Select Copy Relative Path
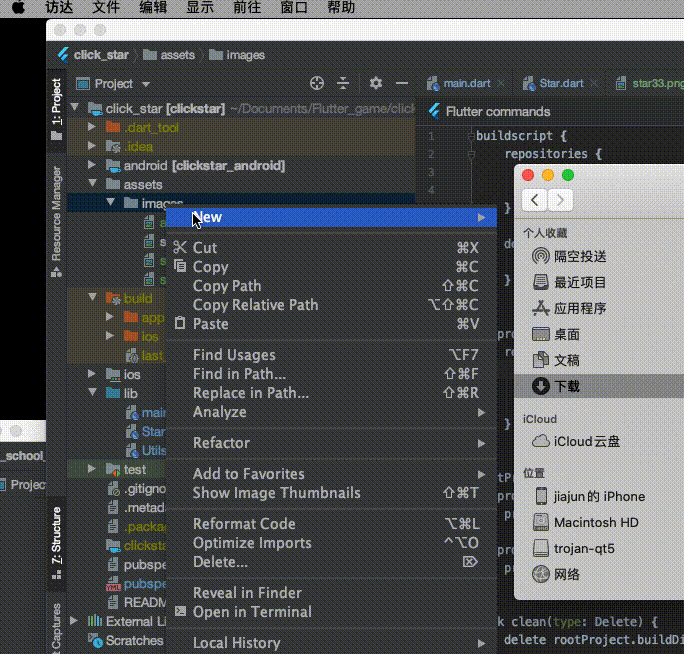This screenshot has height=654, width=684. pos(331,305)
